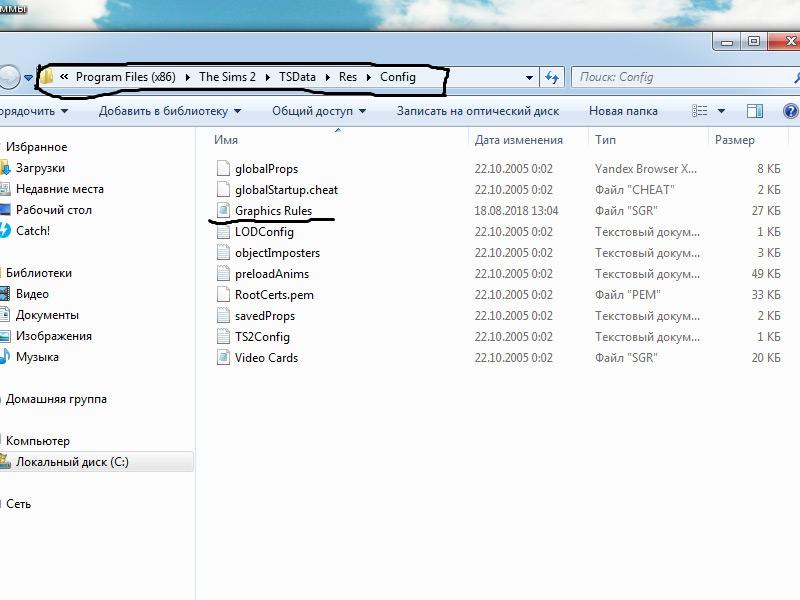Select Библиотеки in navigation pane
This screenshot has height=600, width=800.
(39, 273)
